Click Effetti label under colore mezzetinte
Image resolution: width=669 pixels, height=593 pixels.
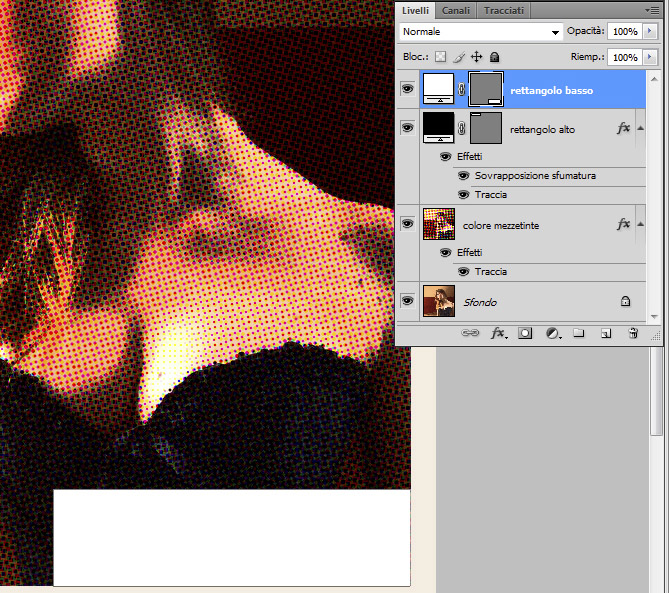pyautogui.click(x=469, y=253)
